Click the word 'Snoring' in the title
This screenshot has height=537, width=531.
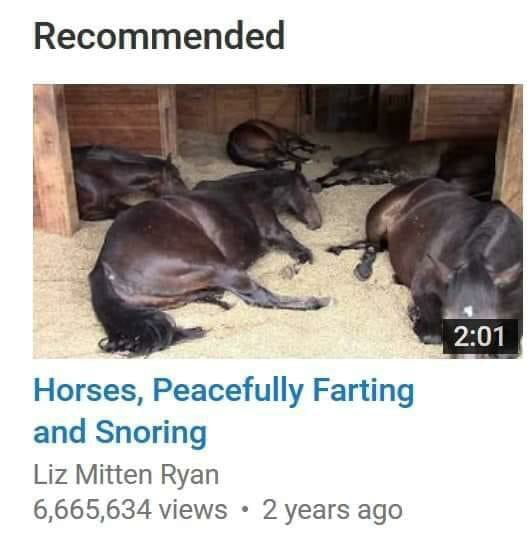pos(151,433)
